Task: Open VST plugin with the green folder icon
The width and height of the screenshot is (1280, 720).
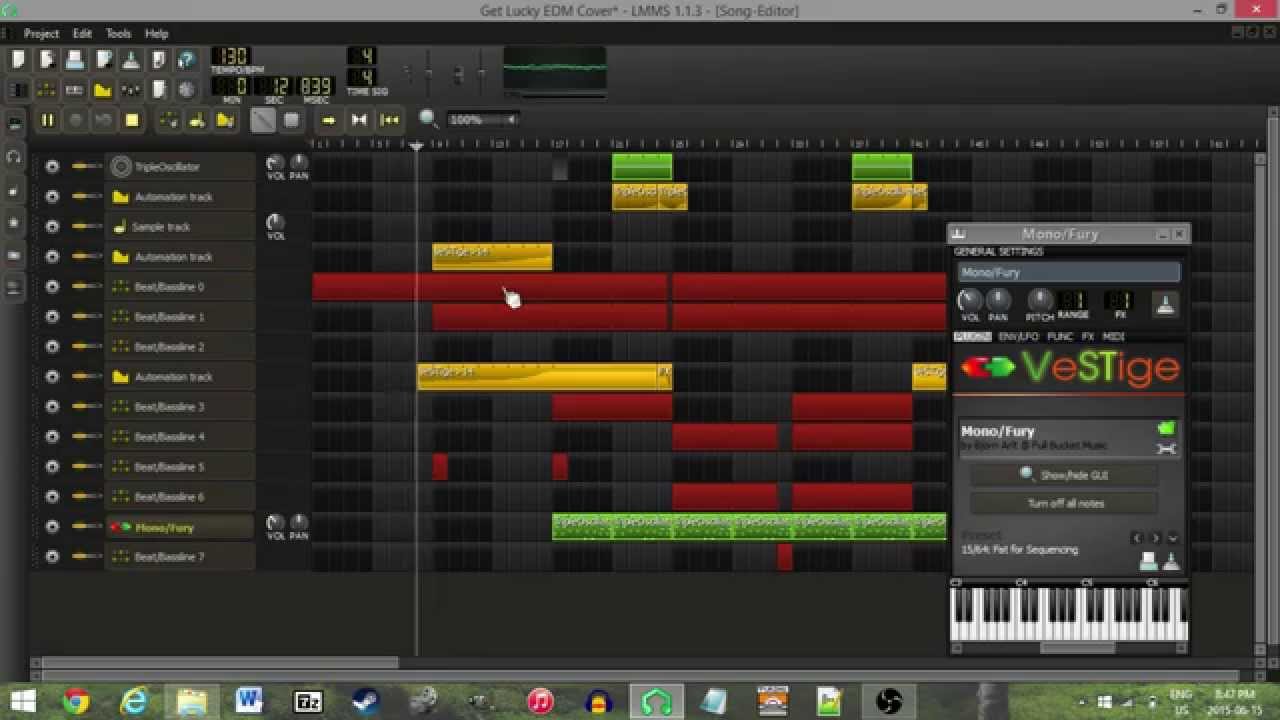Action: (x=1166, y=429)
